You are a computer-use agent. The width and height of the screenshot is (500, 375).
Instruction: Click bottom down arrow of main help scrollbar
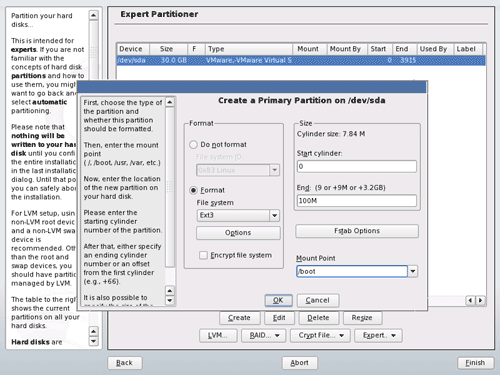click(94, 341)
